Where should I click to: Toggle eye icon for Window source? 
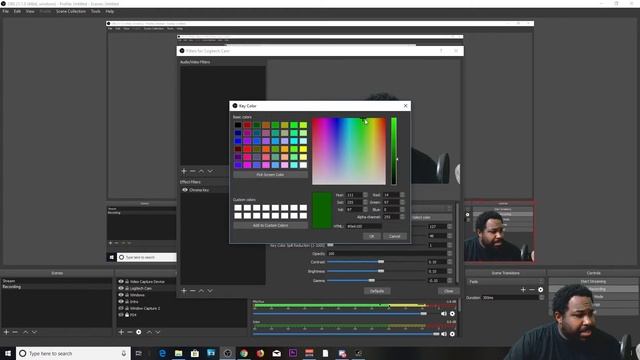point(121,294)
